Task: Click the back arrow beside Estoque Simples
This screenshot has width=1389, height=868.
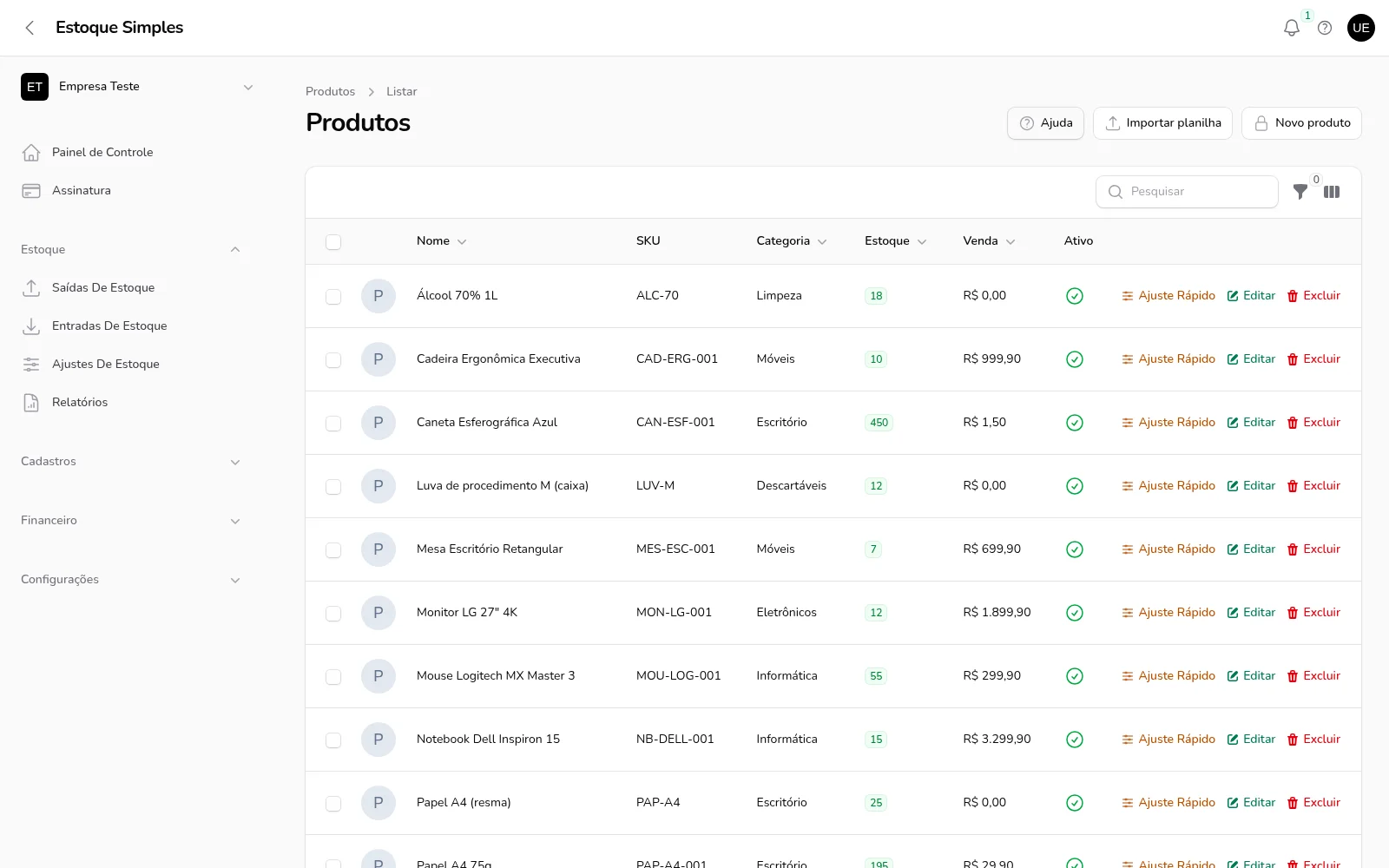Action: 30,28
